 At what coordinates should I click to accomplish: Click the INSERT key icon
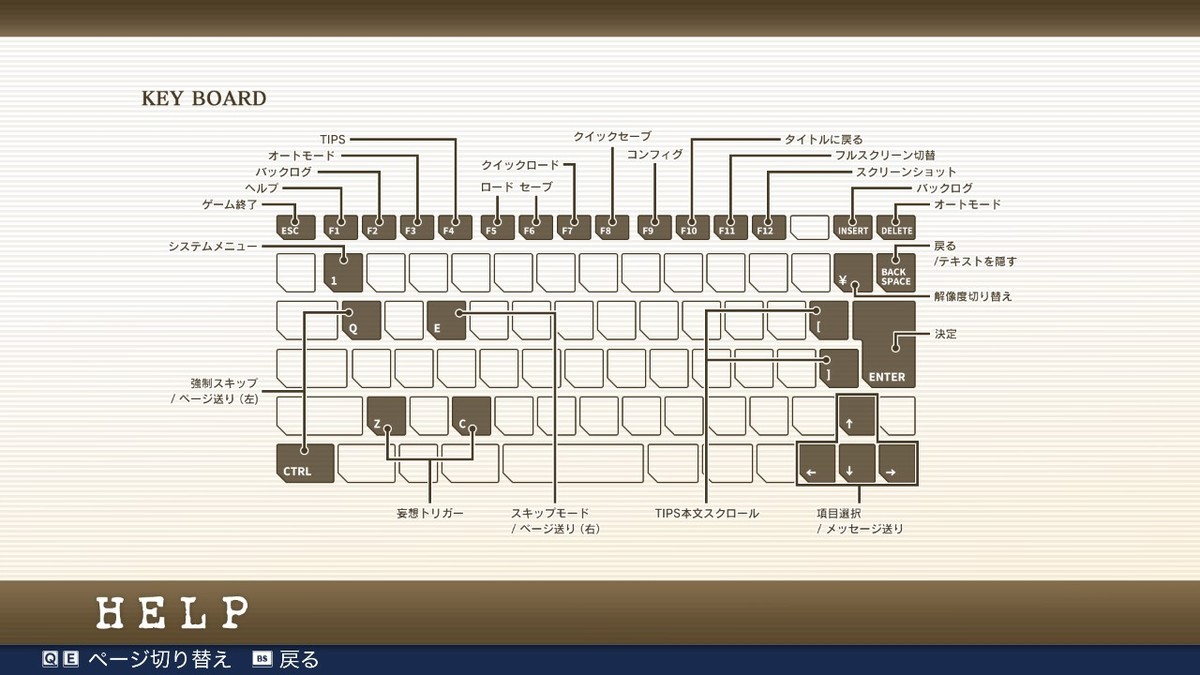[853, 227]
